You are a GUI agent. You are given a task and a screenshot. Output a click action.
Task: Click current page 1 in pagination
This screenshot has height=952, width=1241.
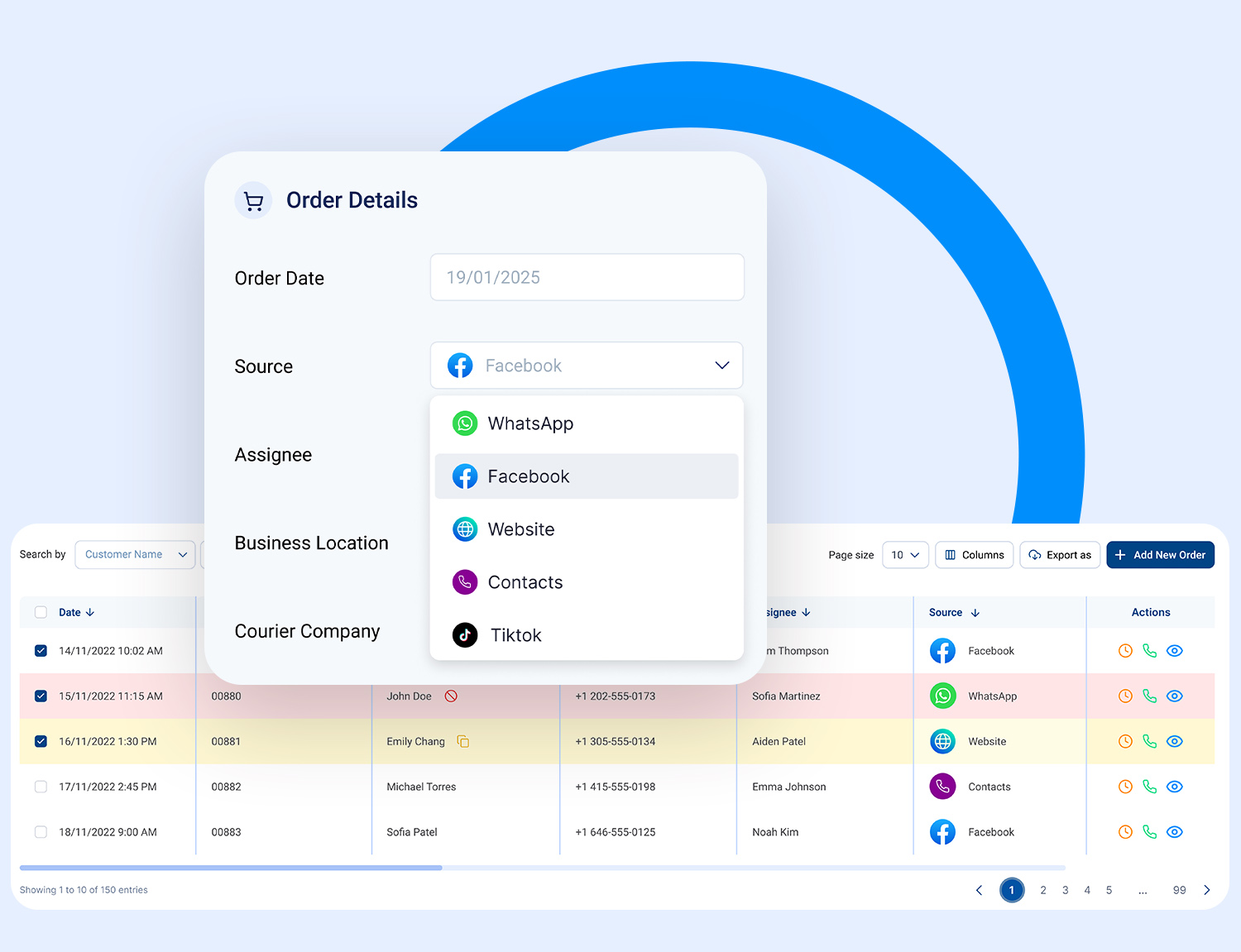coord(1012,891)
